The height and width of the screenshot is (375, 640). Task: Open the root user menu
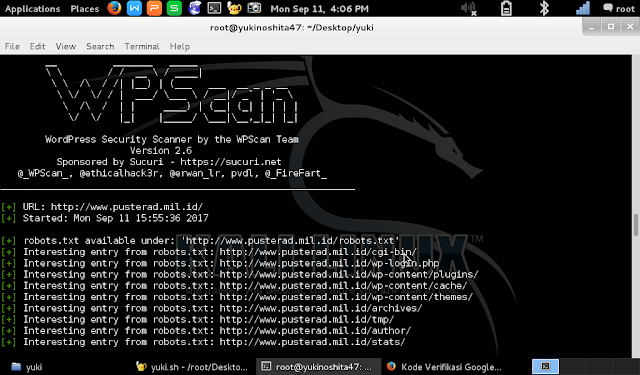pos(619,9)
